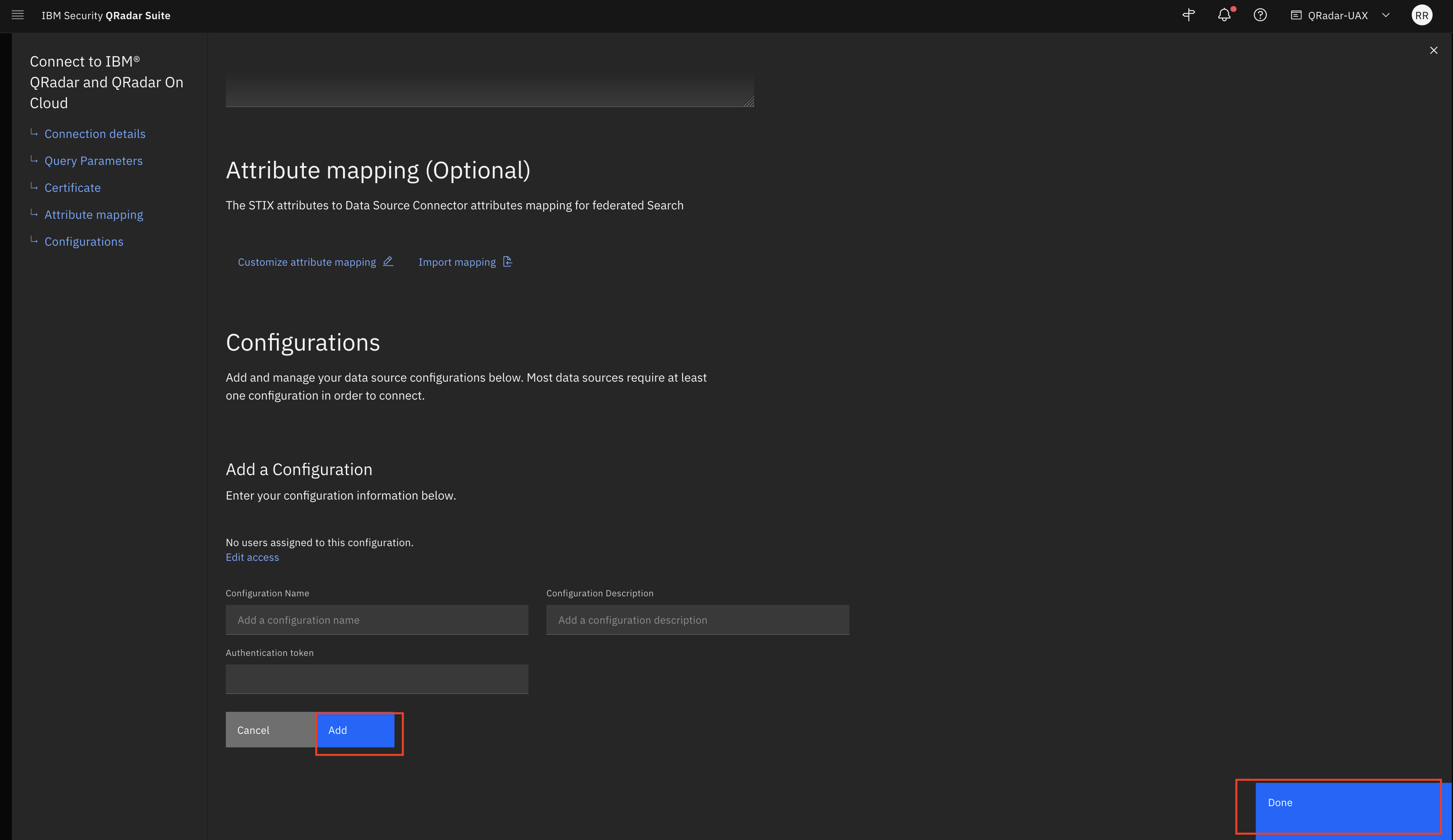
Task: Click into the Authentication token field
Action: (377, 679)
